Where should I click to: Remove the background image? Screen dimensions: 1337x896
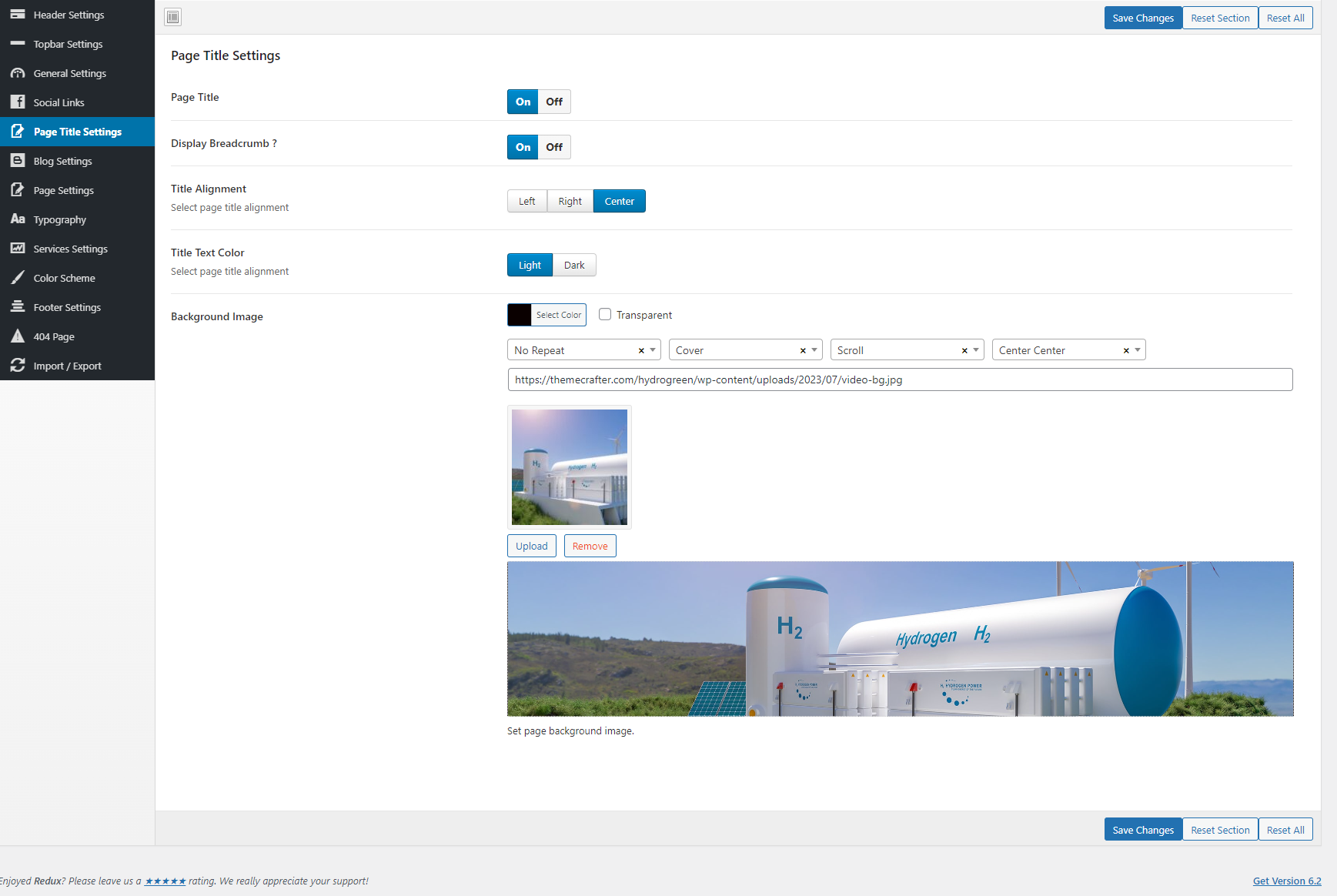coord(590,546)
